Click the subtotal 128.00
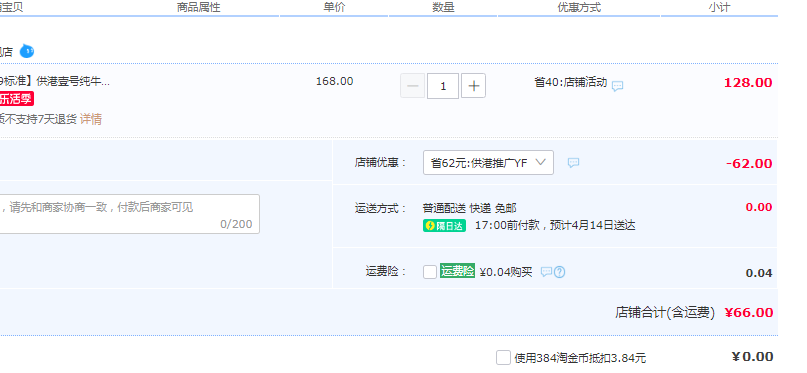Viewport: 807px width, 373px height. pos(748,83)
